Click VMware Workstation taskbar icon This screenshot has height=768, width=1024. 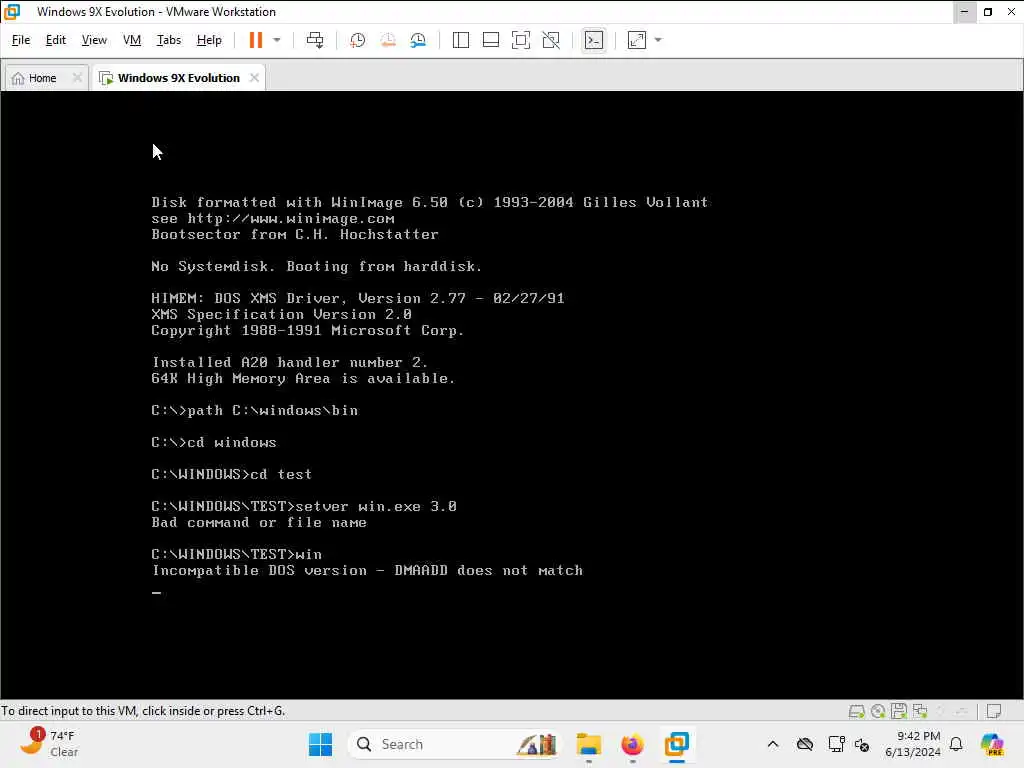point(677,744)
